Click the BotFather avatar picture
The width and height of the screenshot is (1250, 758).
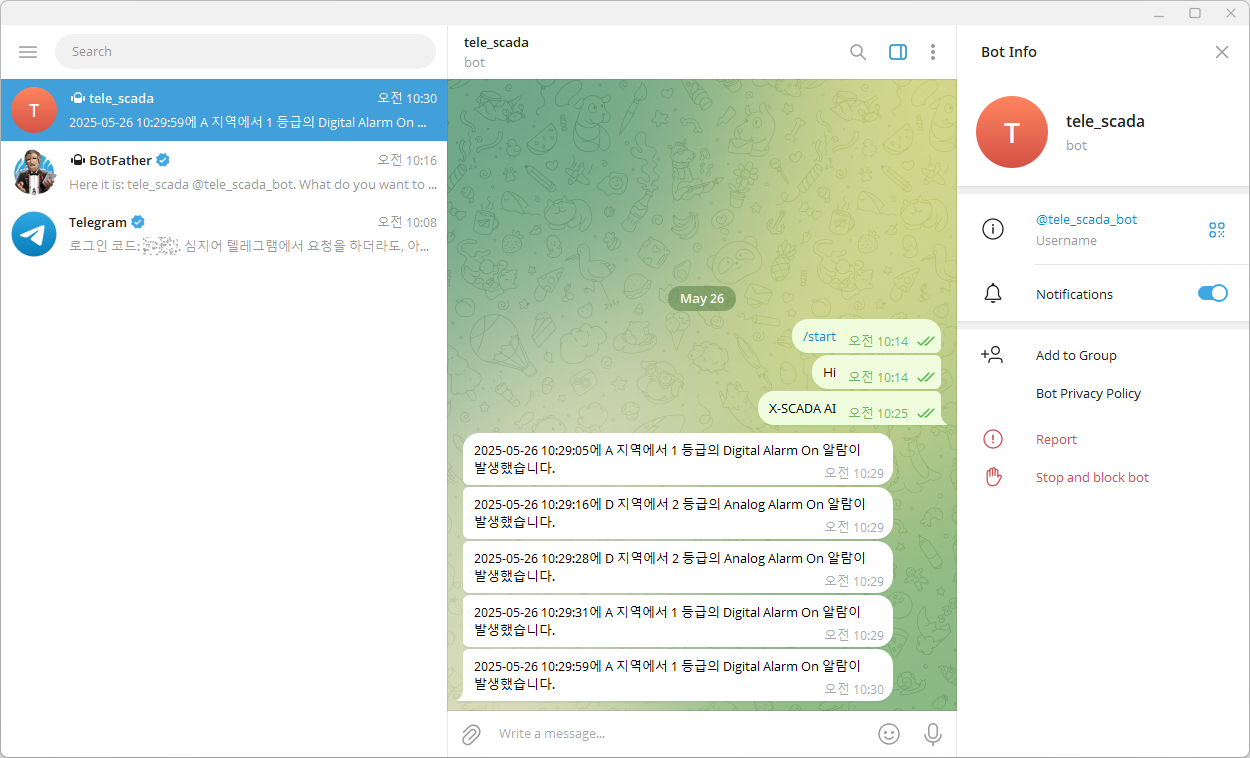(34, 172)
